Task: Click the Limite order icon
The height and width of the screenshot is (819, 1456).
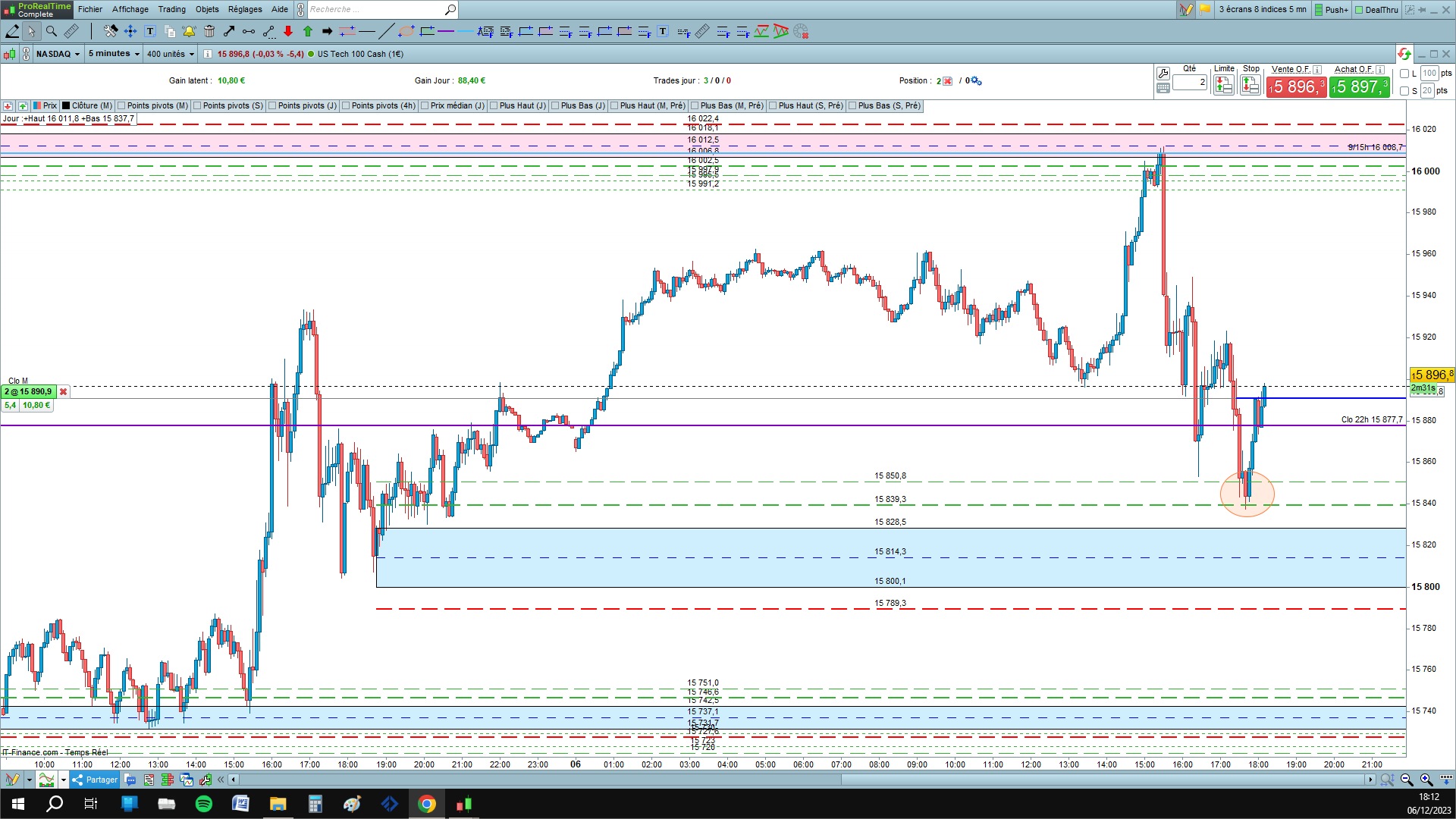Action: coord(1223,86)
